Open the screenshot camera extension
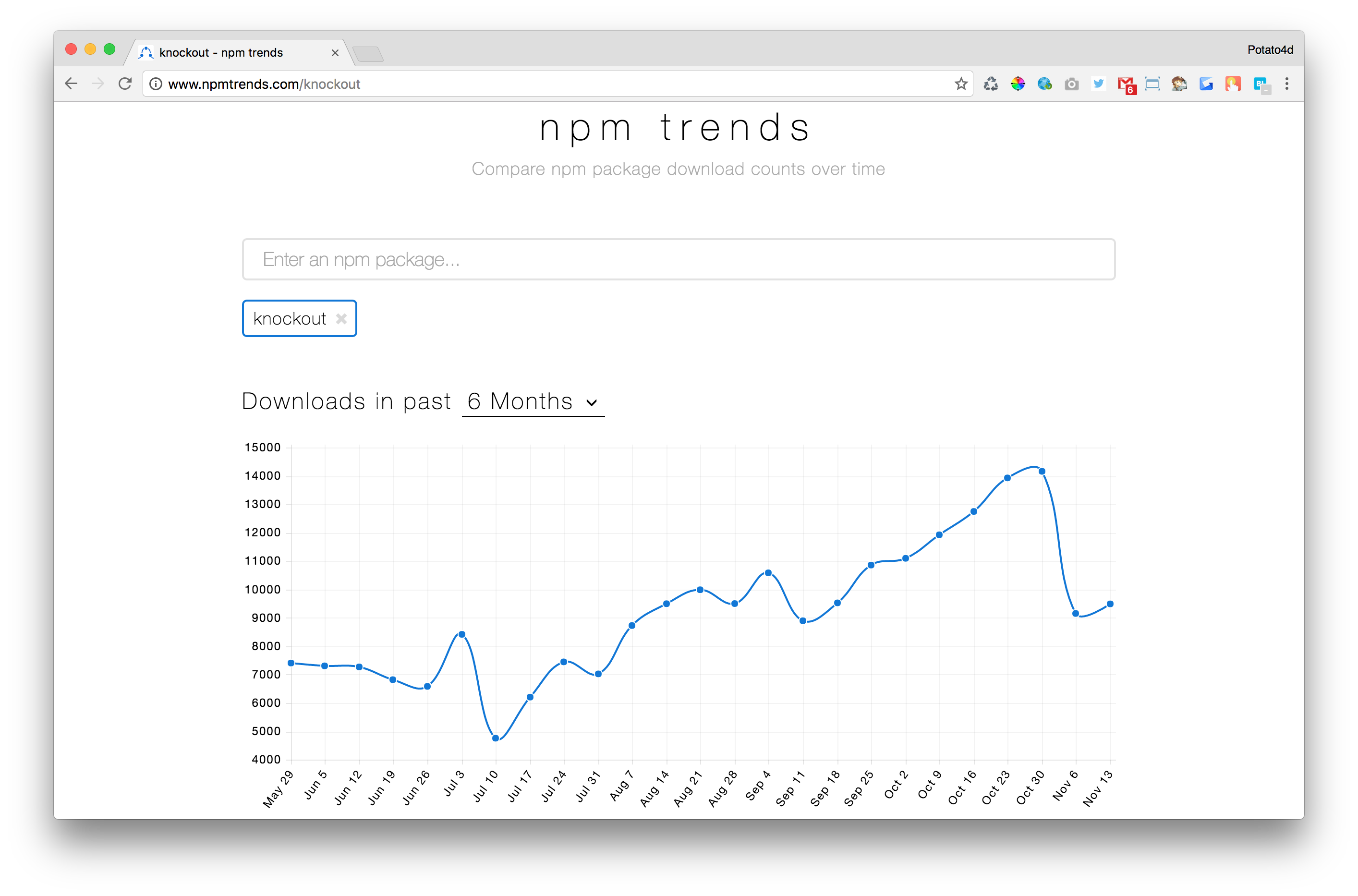This screenshot has width=1358, height=896. 1071,84
